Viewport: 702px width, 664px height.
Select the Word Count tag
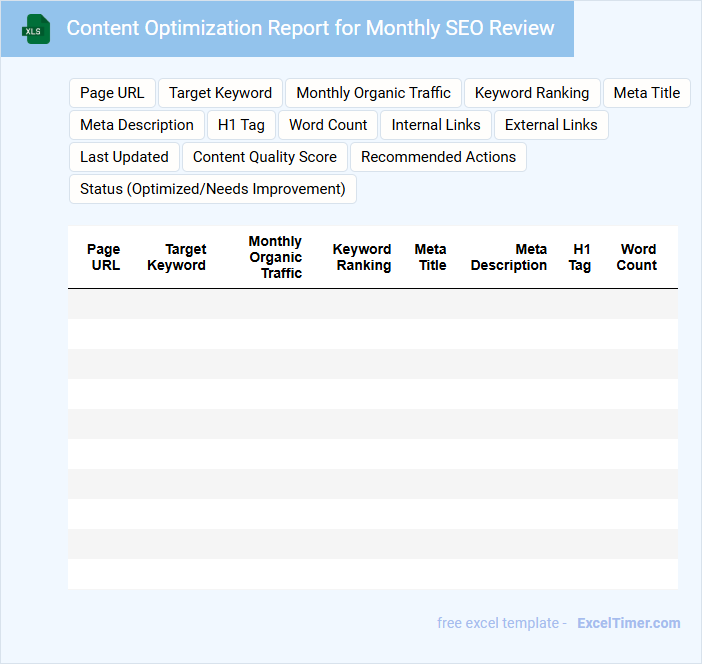(x=328, y=125)
